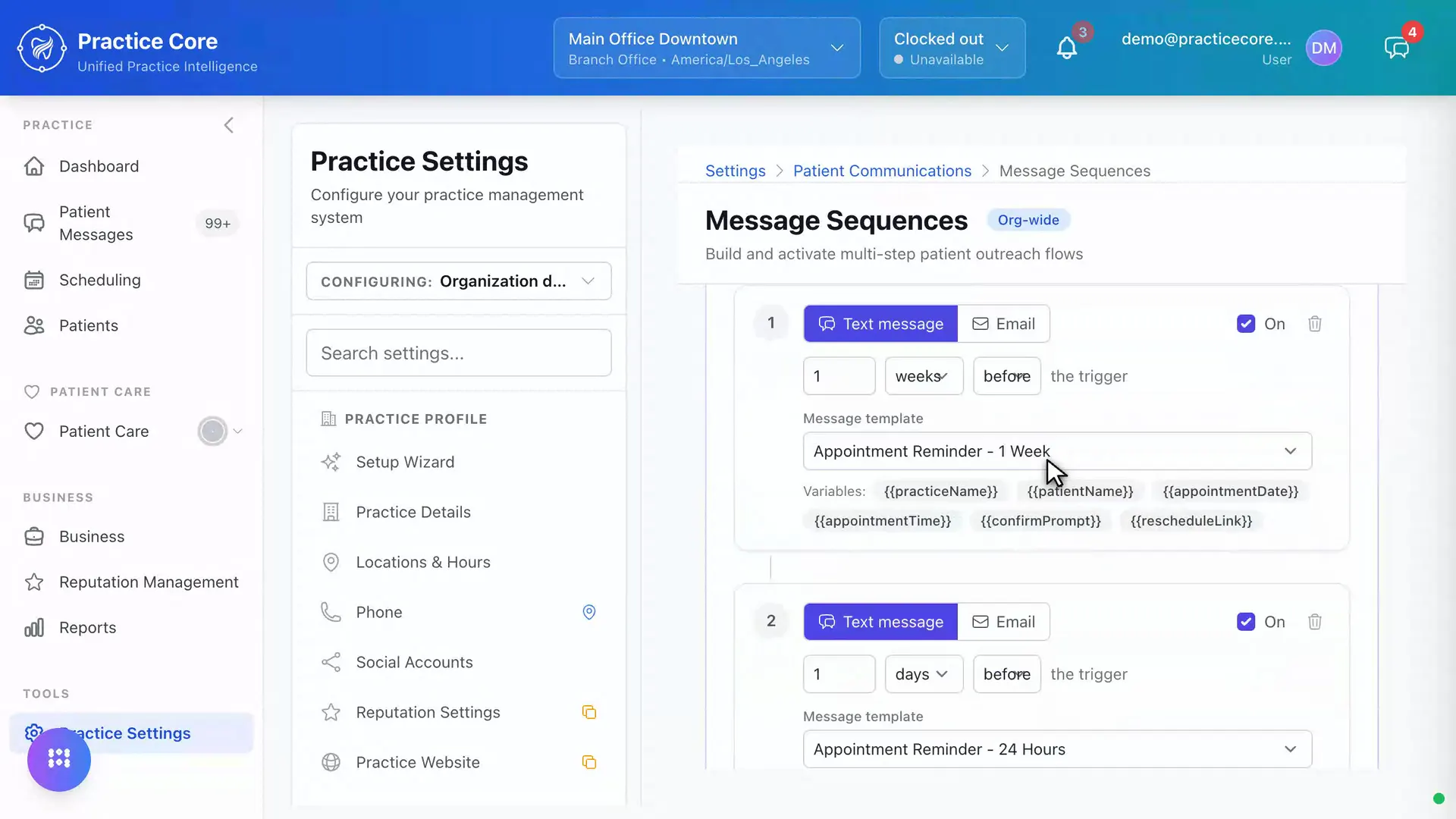This screenshot has width=1456, height=819.
Task: Switch step 2 to Email
Action: click(x=1003, y=622)
